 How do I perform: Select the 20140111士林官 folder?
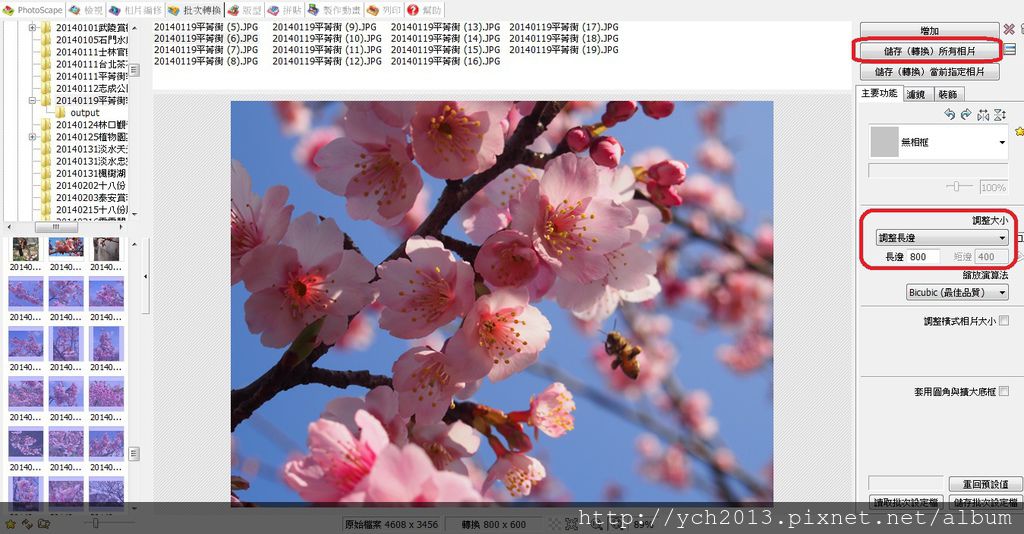coord(91,52)
